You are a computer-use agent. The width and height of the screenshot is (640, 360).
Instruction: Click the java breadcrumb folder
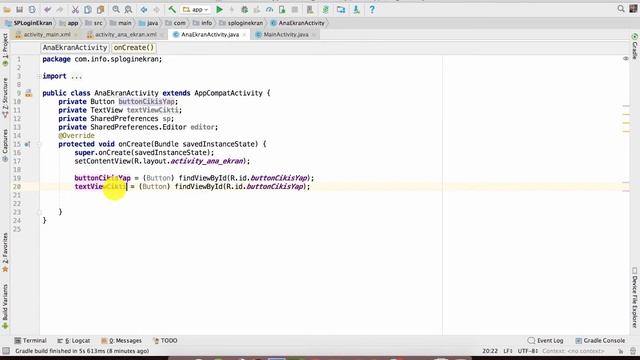[x=148, y=23]
